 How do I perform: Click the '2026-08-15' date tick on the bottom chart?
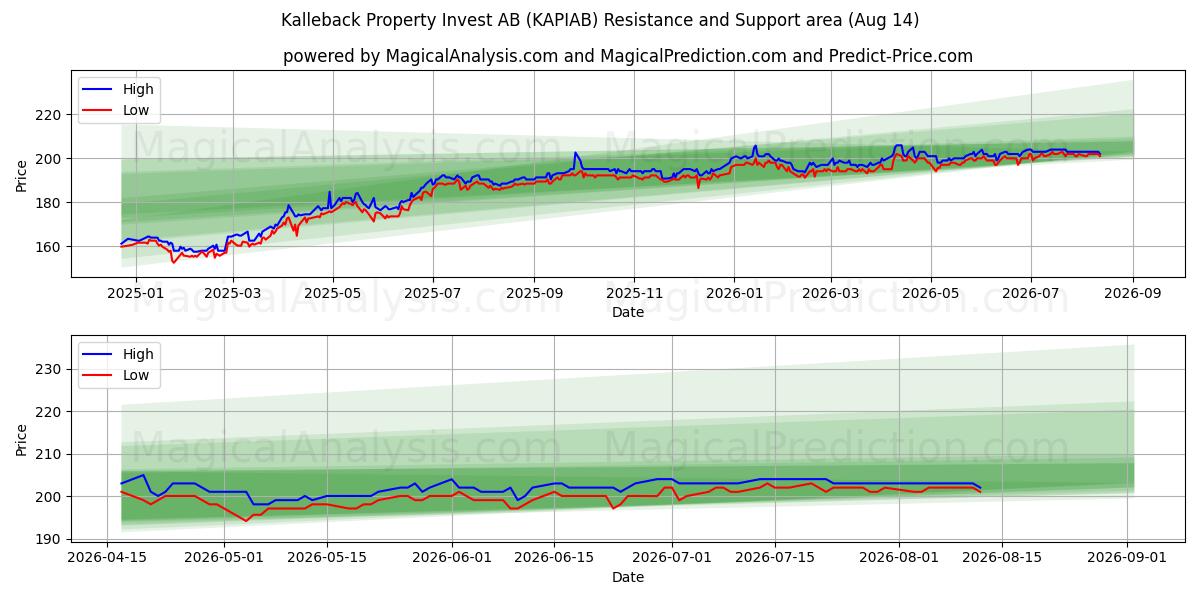1002,559
